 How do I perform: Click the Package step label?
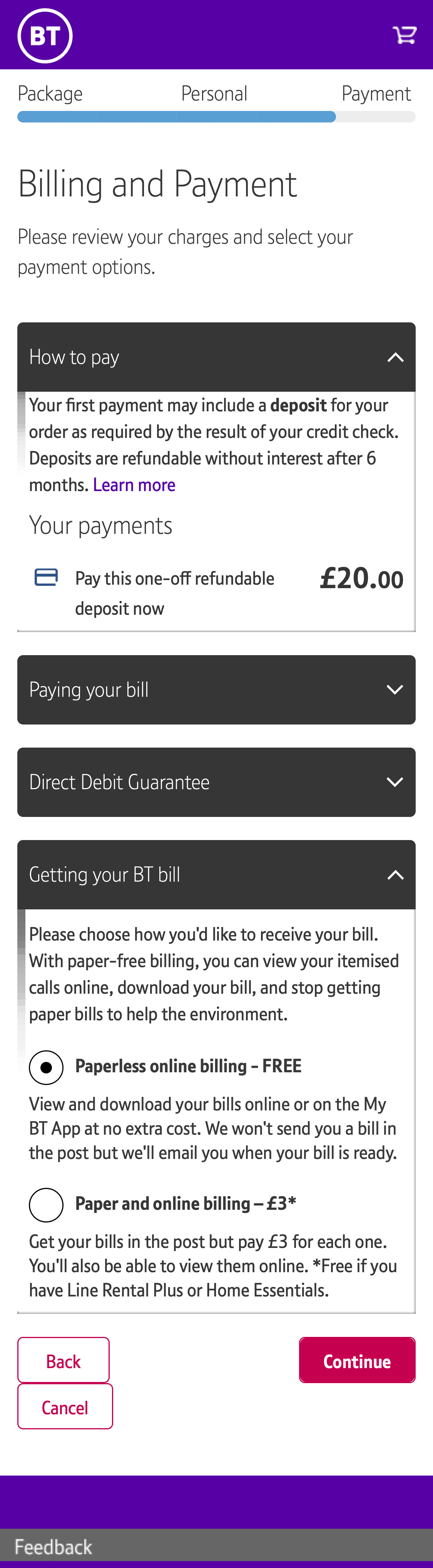(x=50, y=93)
